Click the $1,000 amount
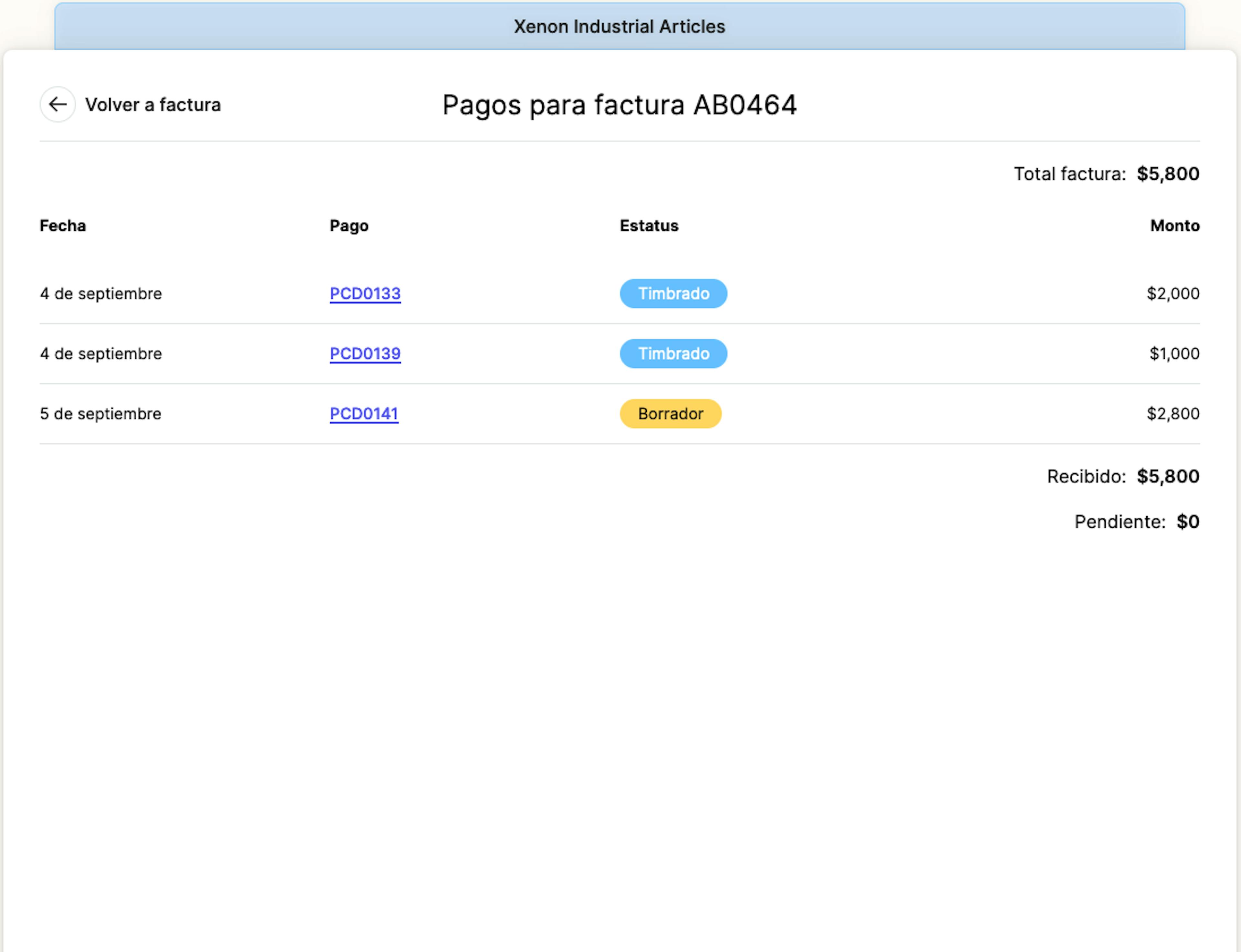This screenshot has height=952, width=1241. (x=1174, y=354)
